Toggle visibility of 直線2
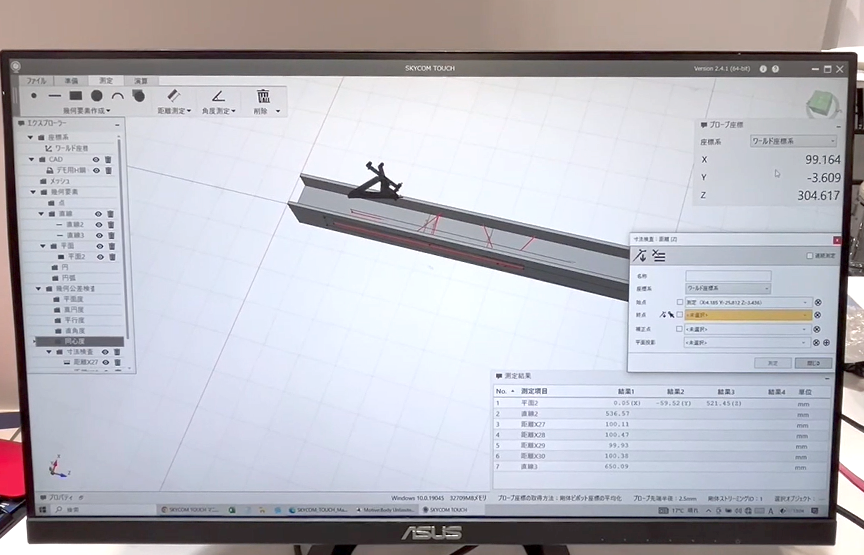Image resolution: width=864 pixels, height=555 pixels. (x=99, y=225)
